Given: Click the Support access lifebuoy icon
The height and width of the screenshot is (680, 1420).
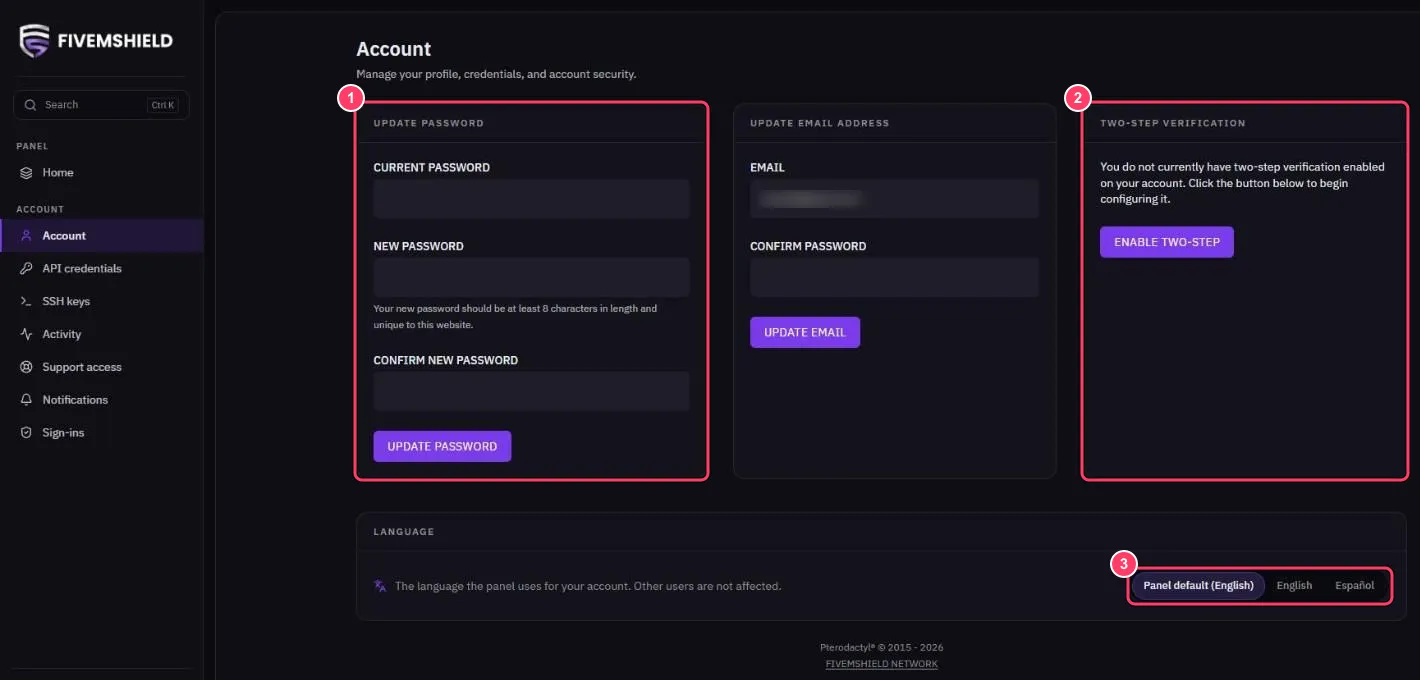Looking at the screenshot, I should click(27, 368).
